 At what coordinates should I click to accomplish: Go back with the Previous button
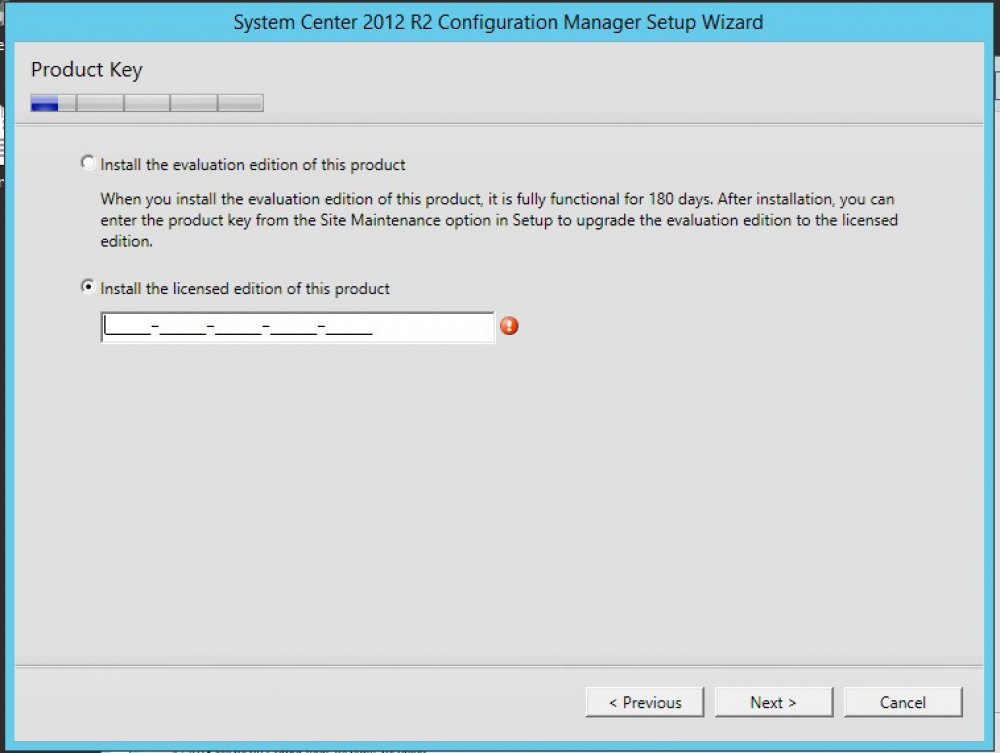[645, 702]
